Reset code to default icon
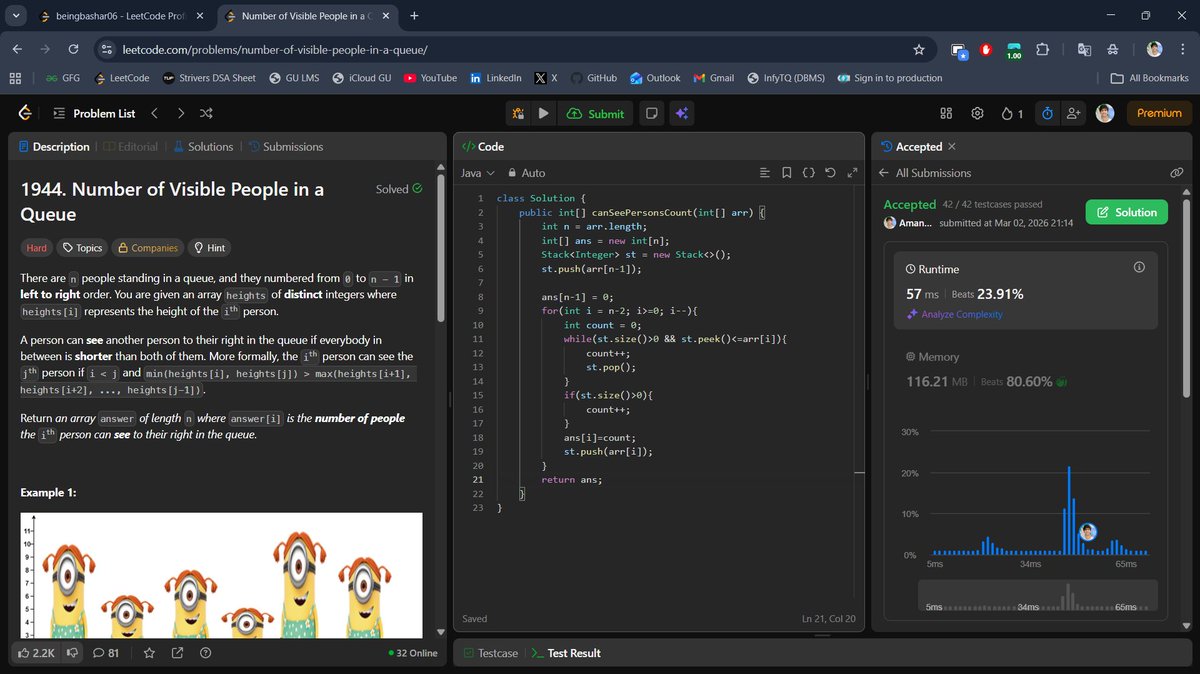 point(830,173)
